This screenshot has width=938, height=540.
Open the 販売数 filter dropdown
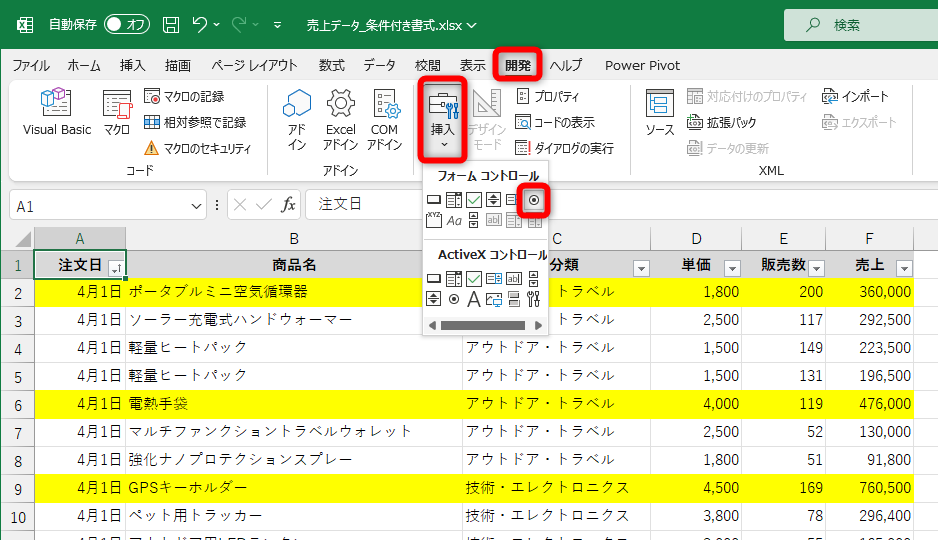[x=817, y=269]
